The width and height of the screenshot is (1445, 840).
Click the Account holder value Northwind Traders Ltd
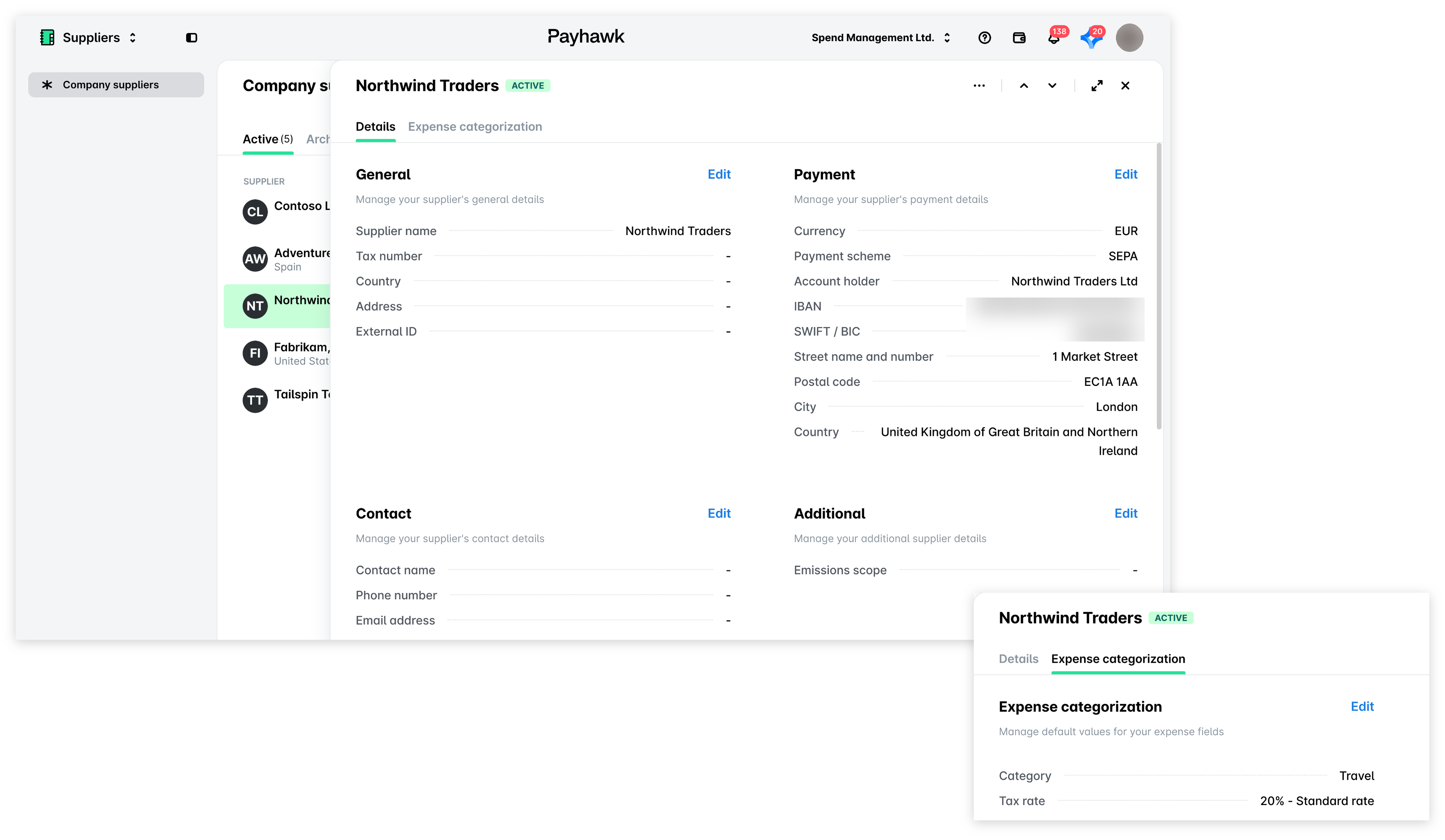(1074, 281)
